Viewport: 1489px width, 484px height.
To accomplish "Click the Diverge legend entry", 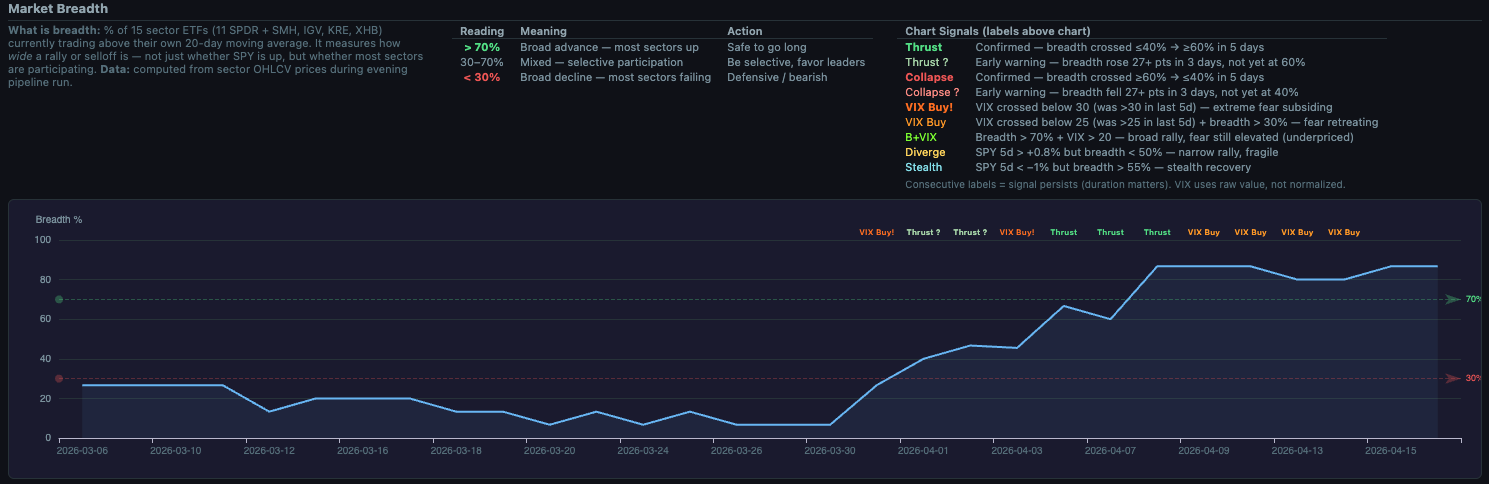I will coord(925,152).
